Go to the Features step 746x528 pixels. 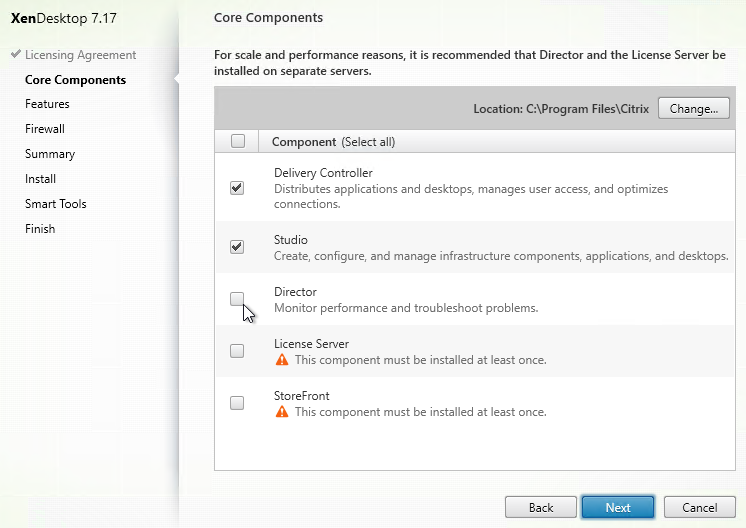[47, 104]
